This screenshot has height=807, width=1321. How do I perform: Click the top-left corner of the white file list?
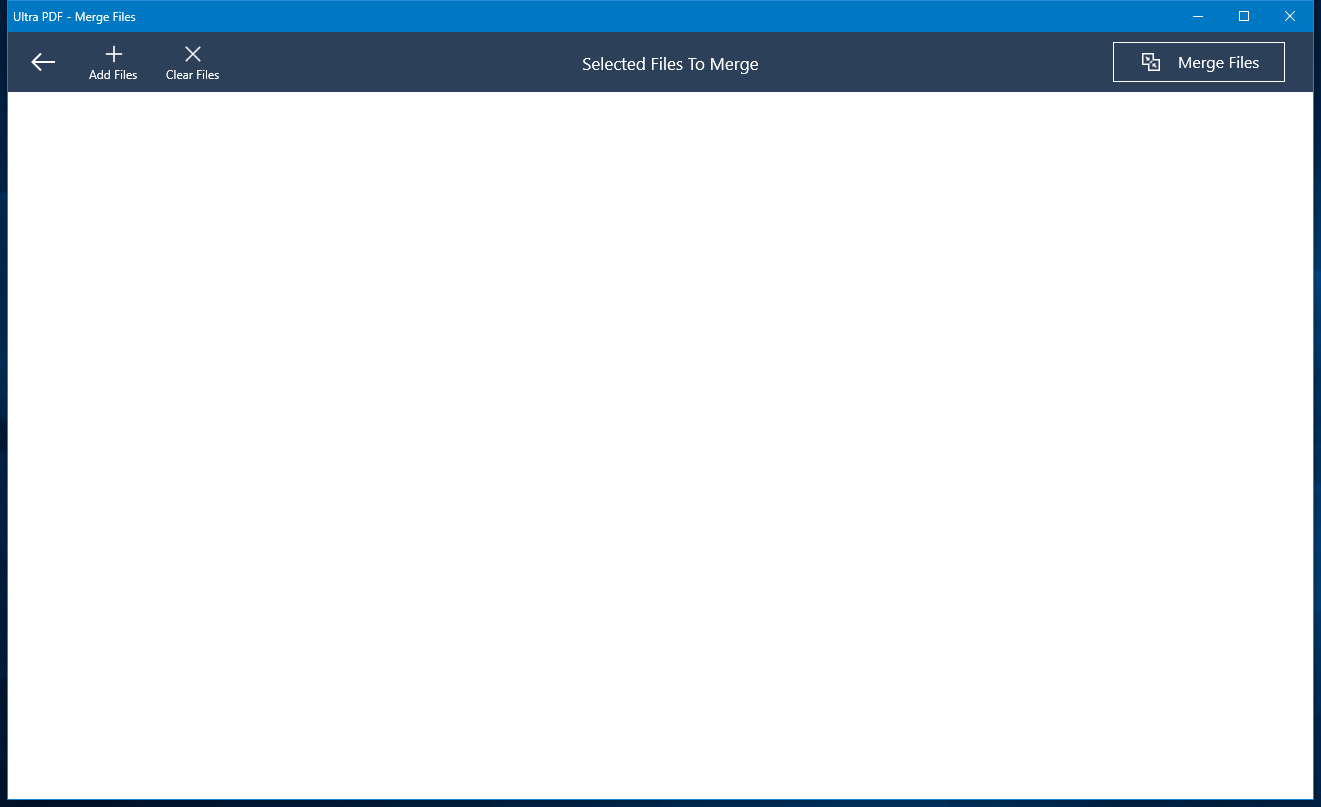(x=12, y=96)
